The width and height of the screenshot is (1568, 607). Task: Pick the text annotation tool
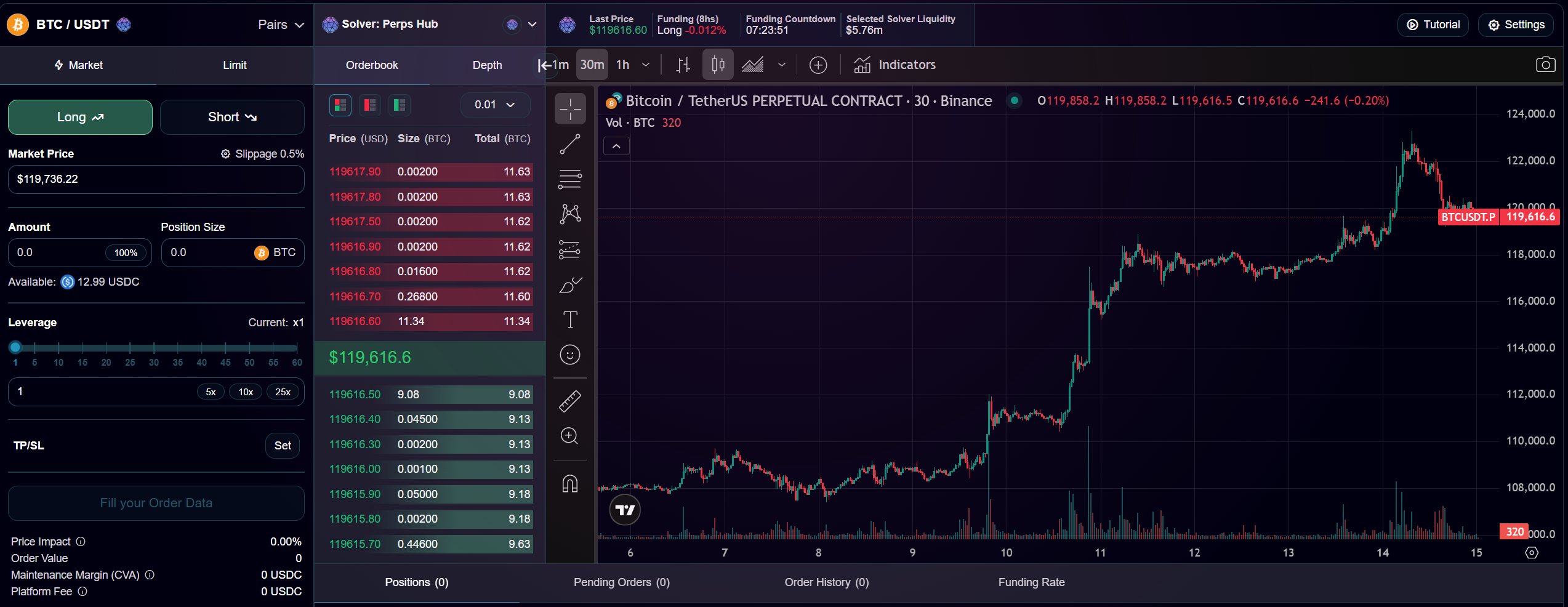570,320
